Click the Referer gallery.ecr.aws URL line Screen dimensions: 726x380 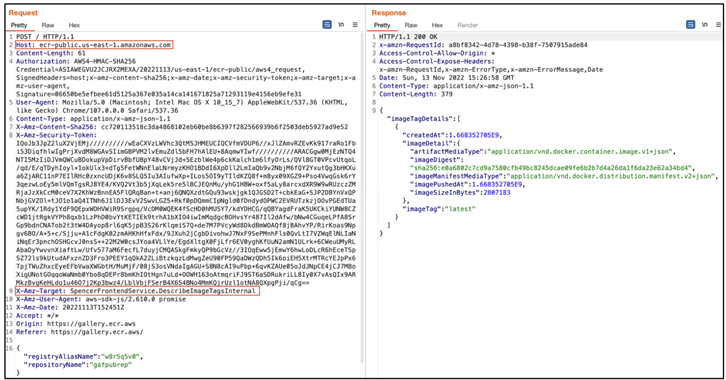(80, 332)
